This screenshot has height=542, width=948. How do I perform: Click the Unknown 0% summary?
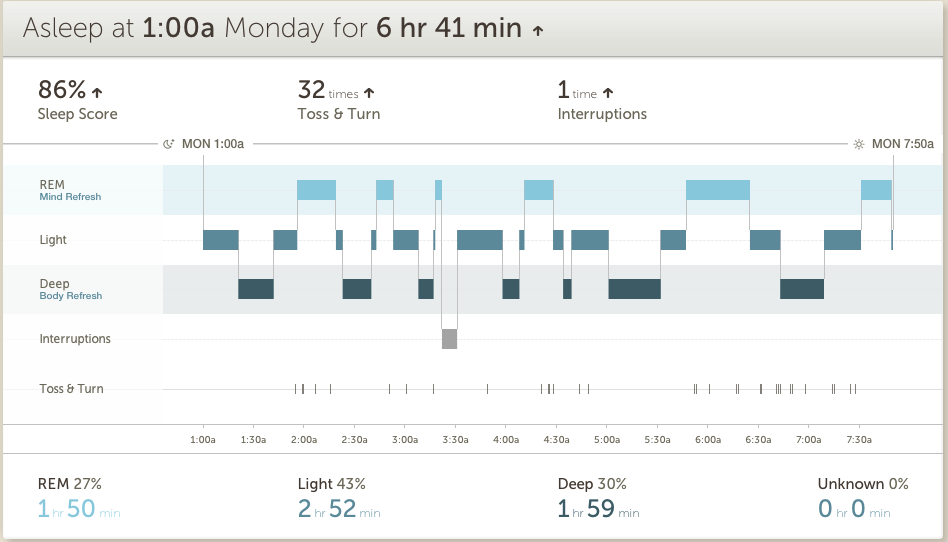point(862,484)
